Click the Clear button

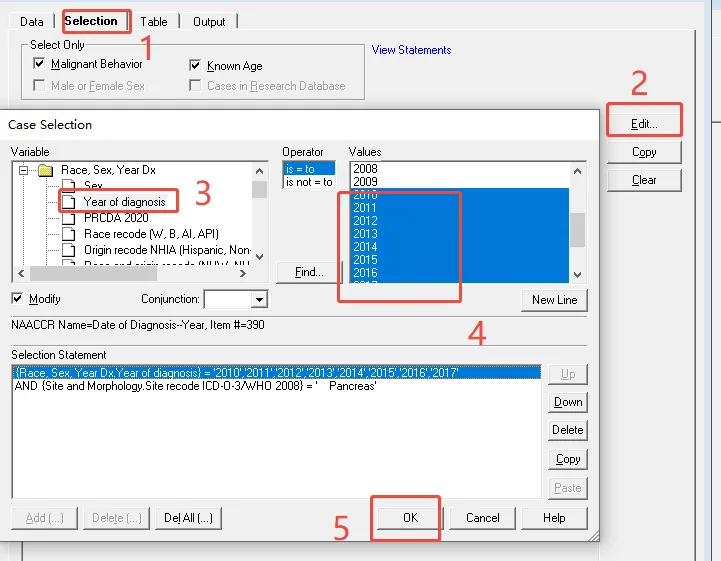pos(644,180)
